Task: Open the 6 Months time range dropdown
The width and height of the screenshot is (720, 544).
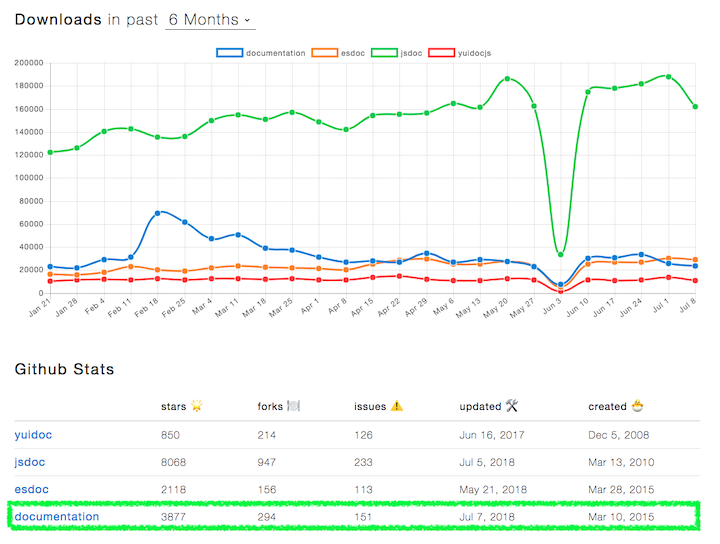Action: [210, 20]
